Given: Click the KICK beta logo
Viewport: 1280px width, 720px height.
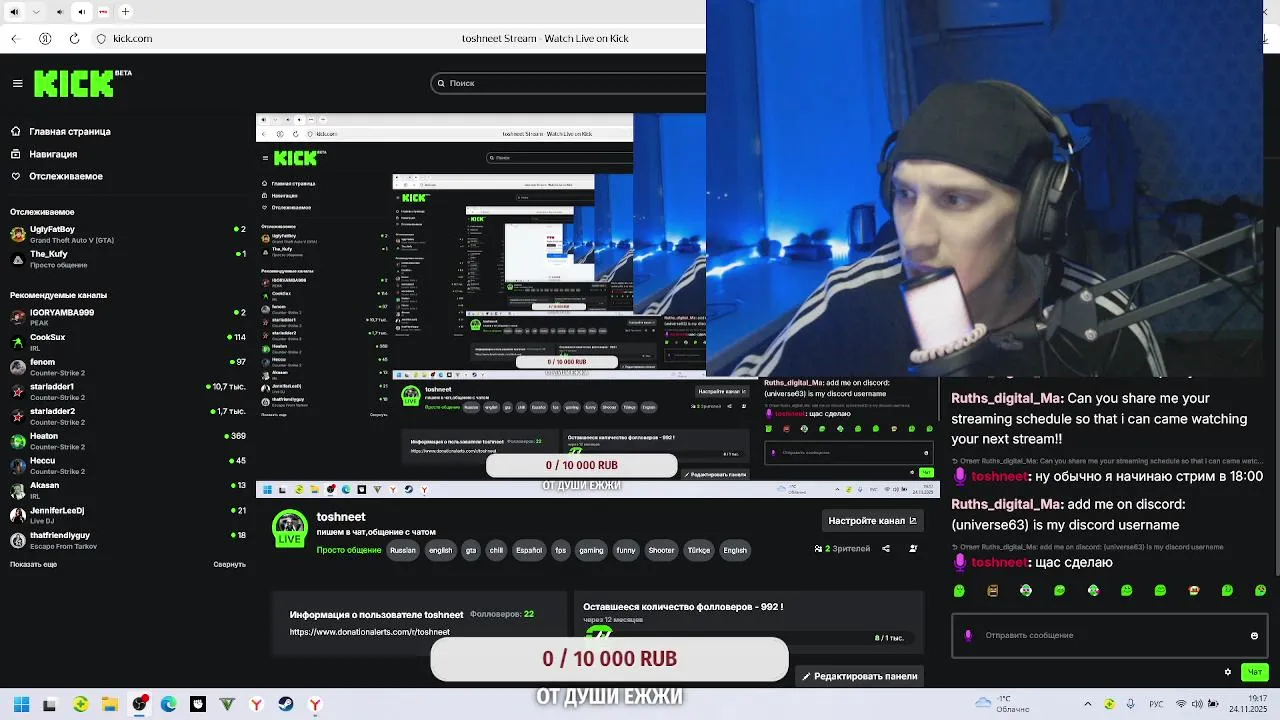Looking at the screenshot, I should tap(82, 83).
